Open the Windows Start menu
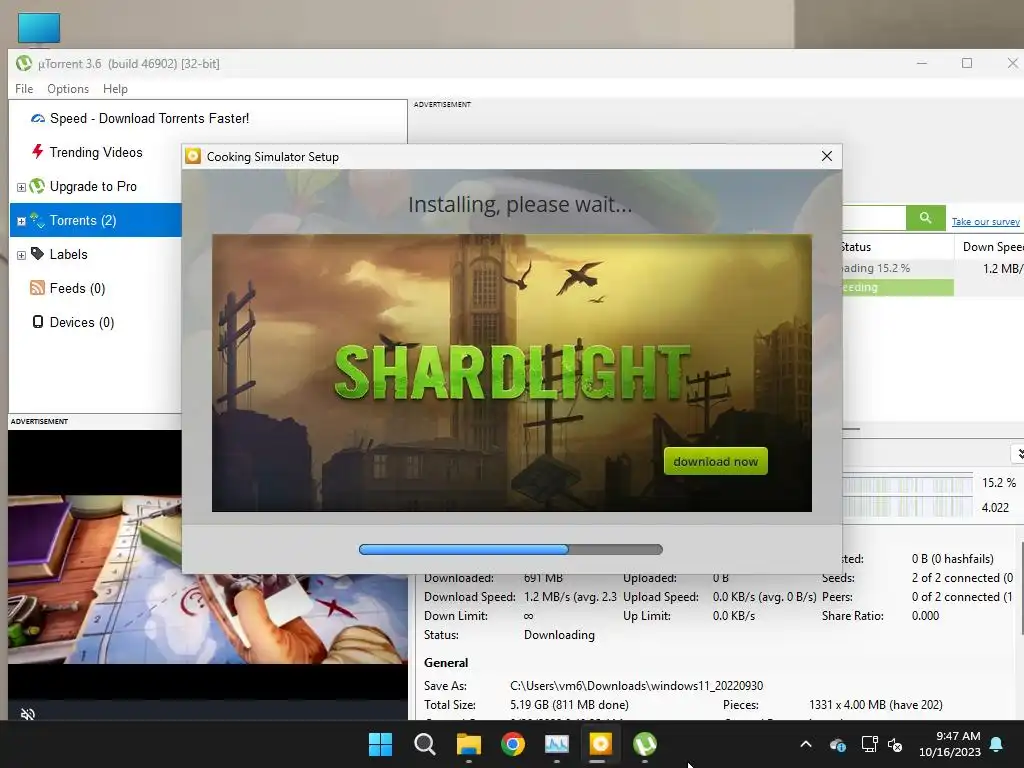 (x=380, y=744)
